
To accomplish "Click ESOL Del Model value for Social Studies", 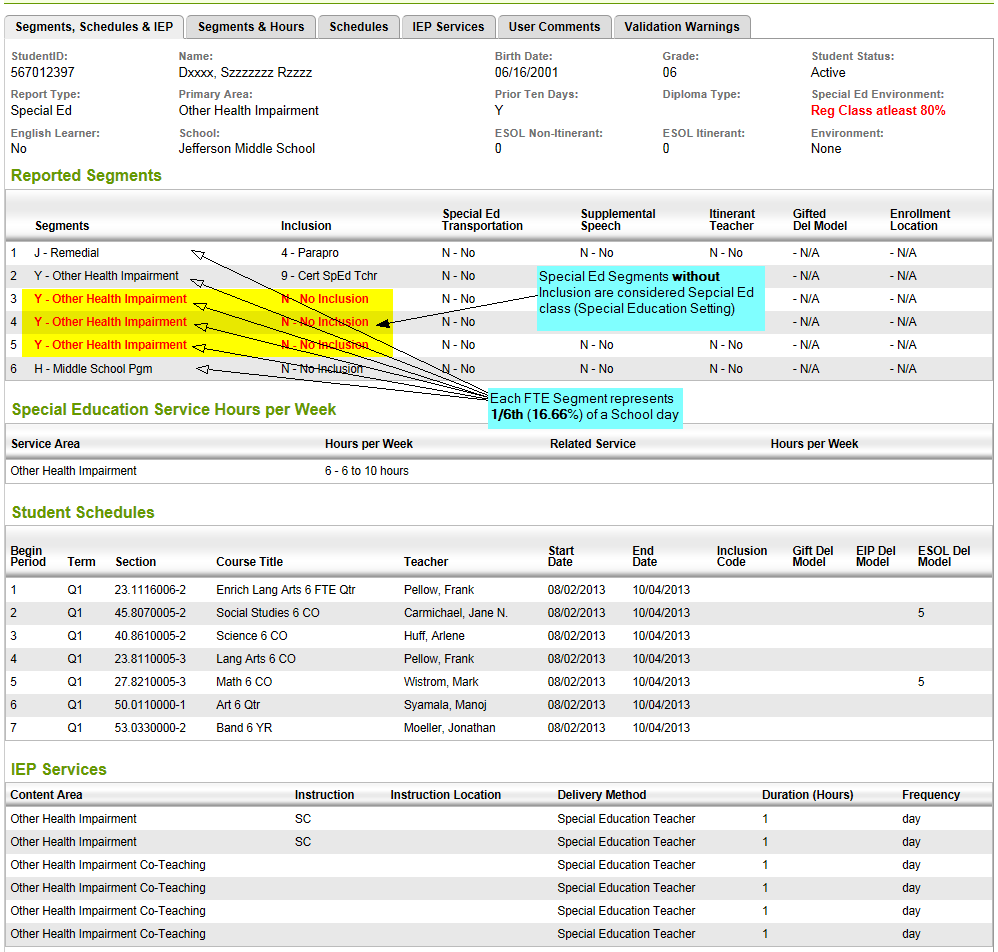I will pyautogui.click(x=921, y=613).
